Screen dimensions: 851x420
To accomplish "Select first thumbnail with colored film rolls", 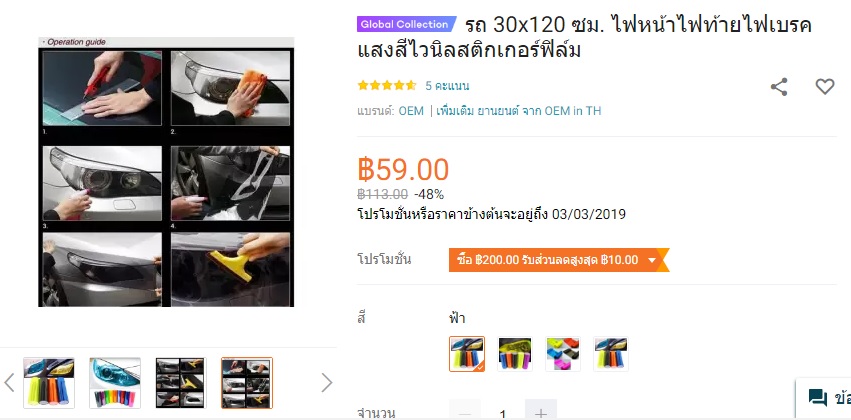I will (x=49, y=383).
